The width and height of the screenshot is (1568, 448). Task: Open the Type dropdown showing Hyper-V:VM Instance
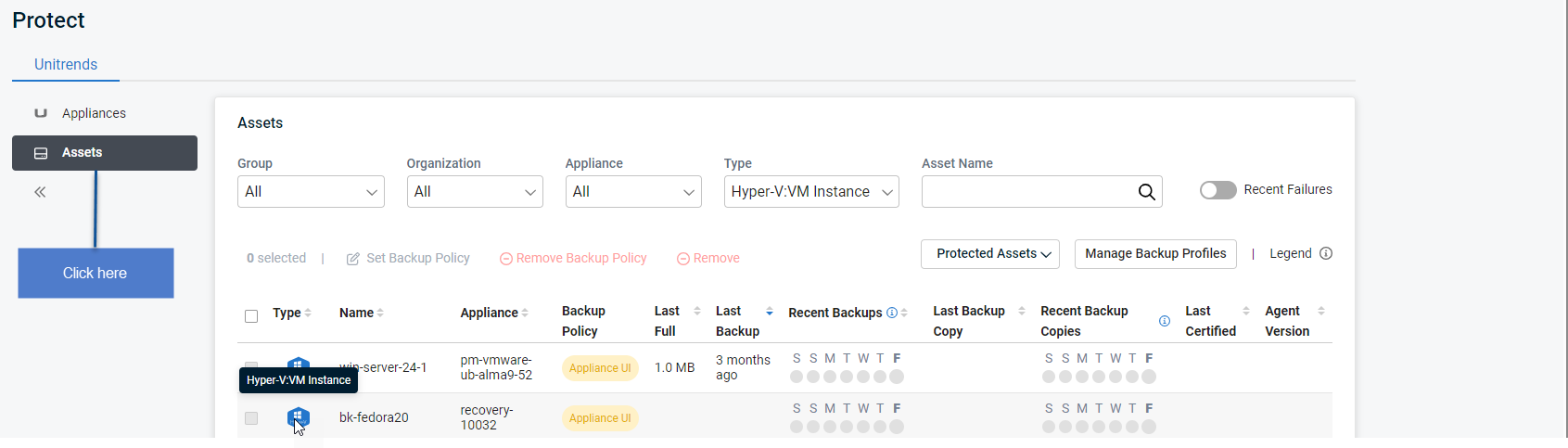811,192
